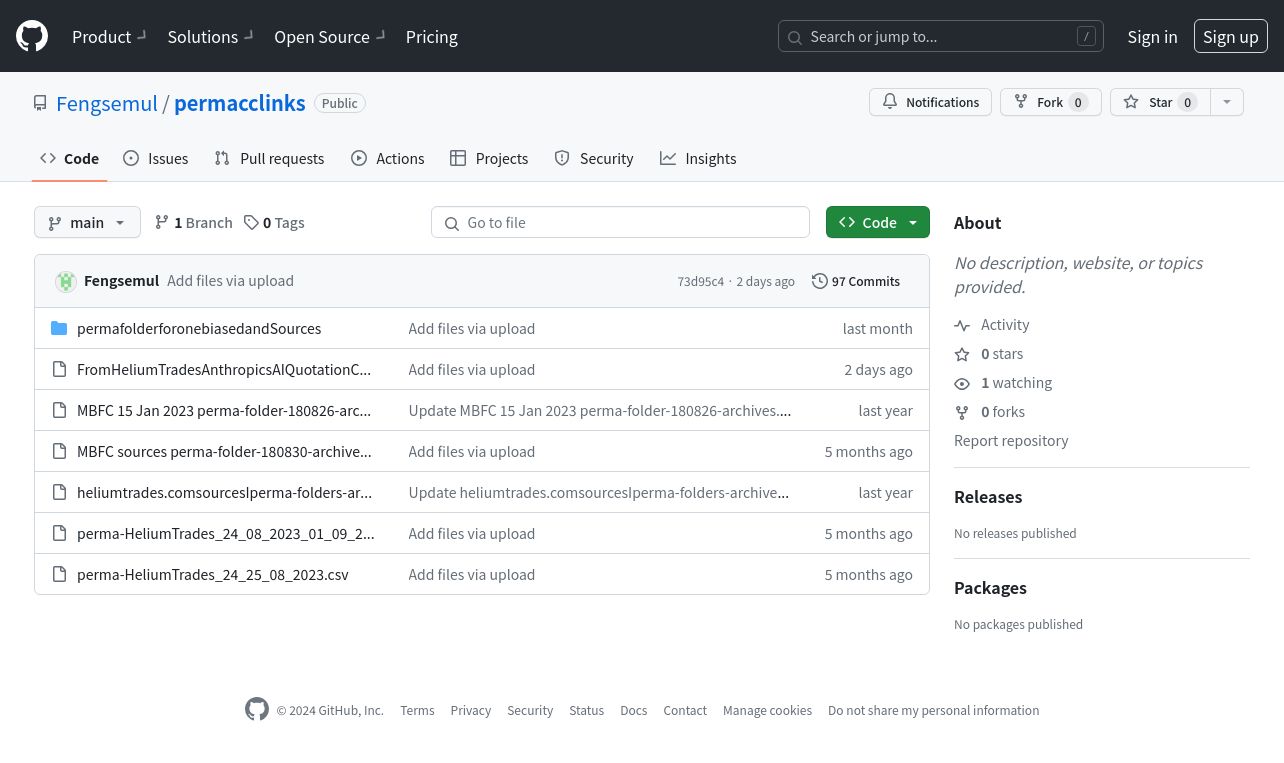This screenshot has width=1284, height=763.
Task: Switch to the Issues tab
Action: coord(155,158)
